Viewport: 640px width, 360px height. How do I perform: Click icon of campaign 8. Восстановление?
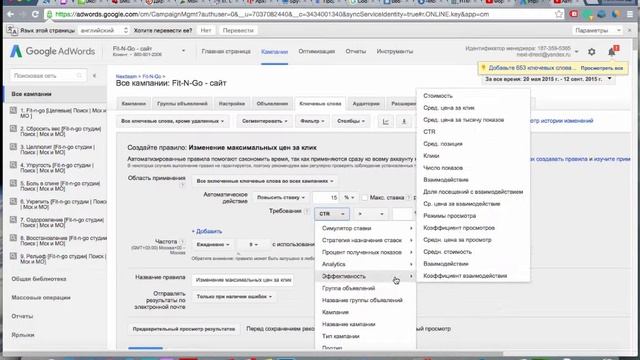pos(13,238)
